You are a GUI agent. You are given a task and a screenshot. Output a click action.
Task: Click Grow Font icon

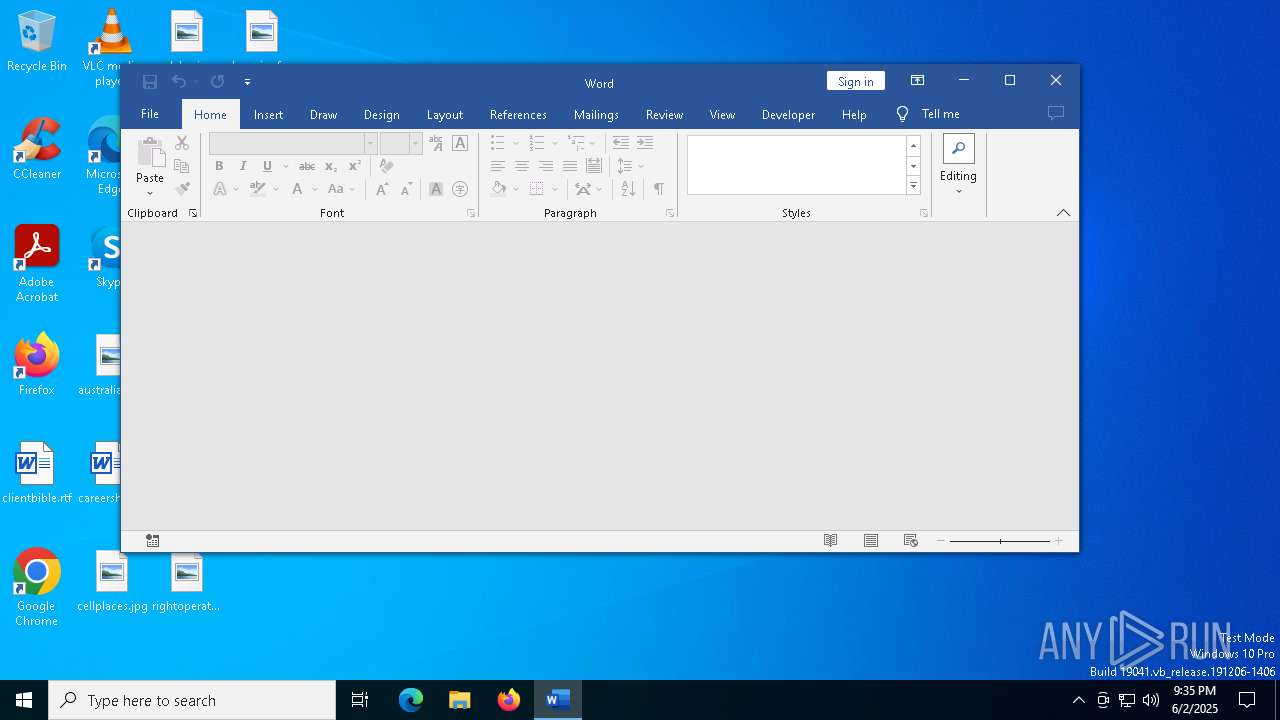point(382,189)
